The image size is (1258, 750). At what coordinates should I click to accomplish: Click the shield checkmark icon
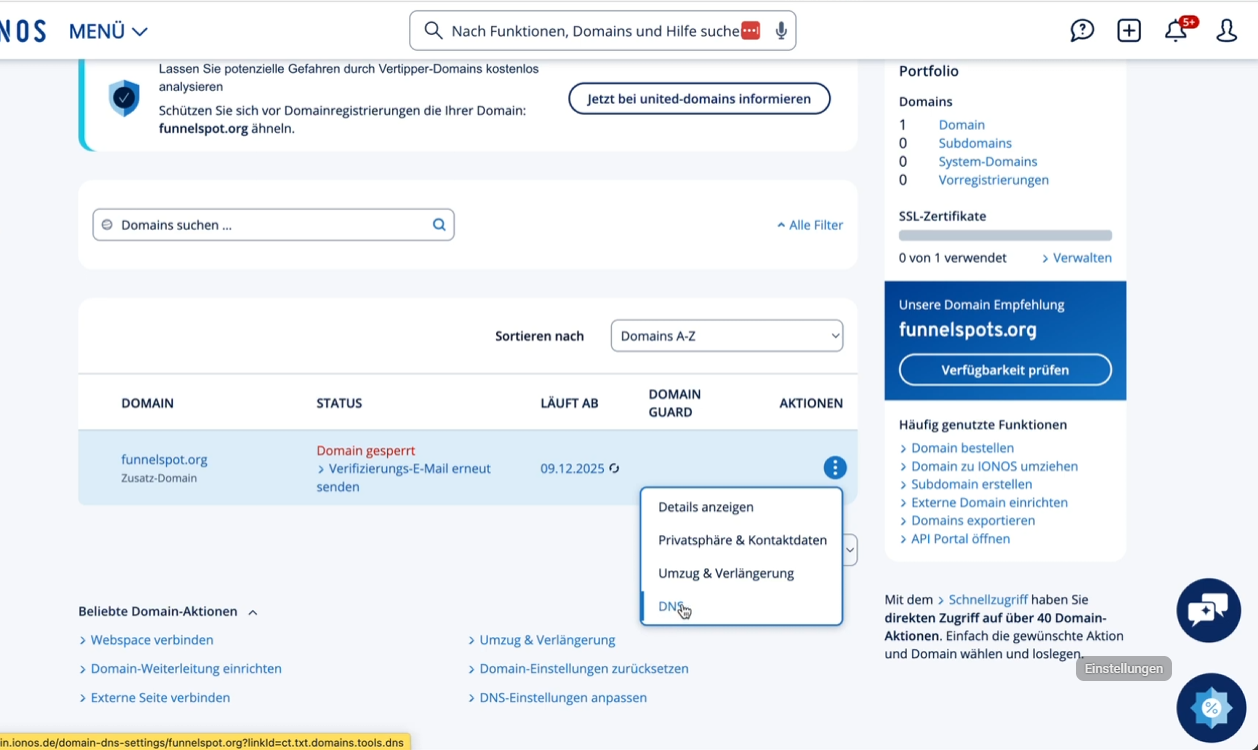coord(124,98)
